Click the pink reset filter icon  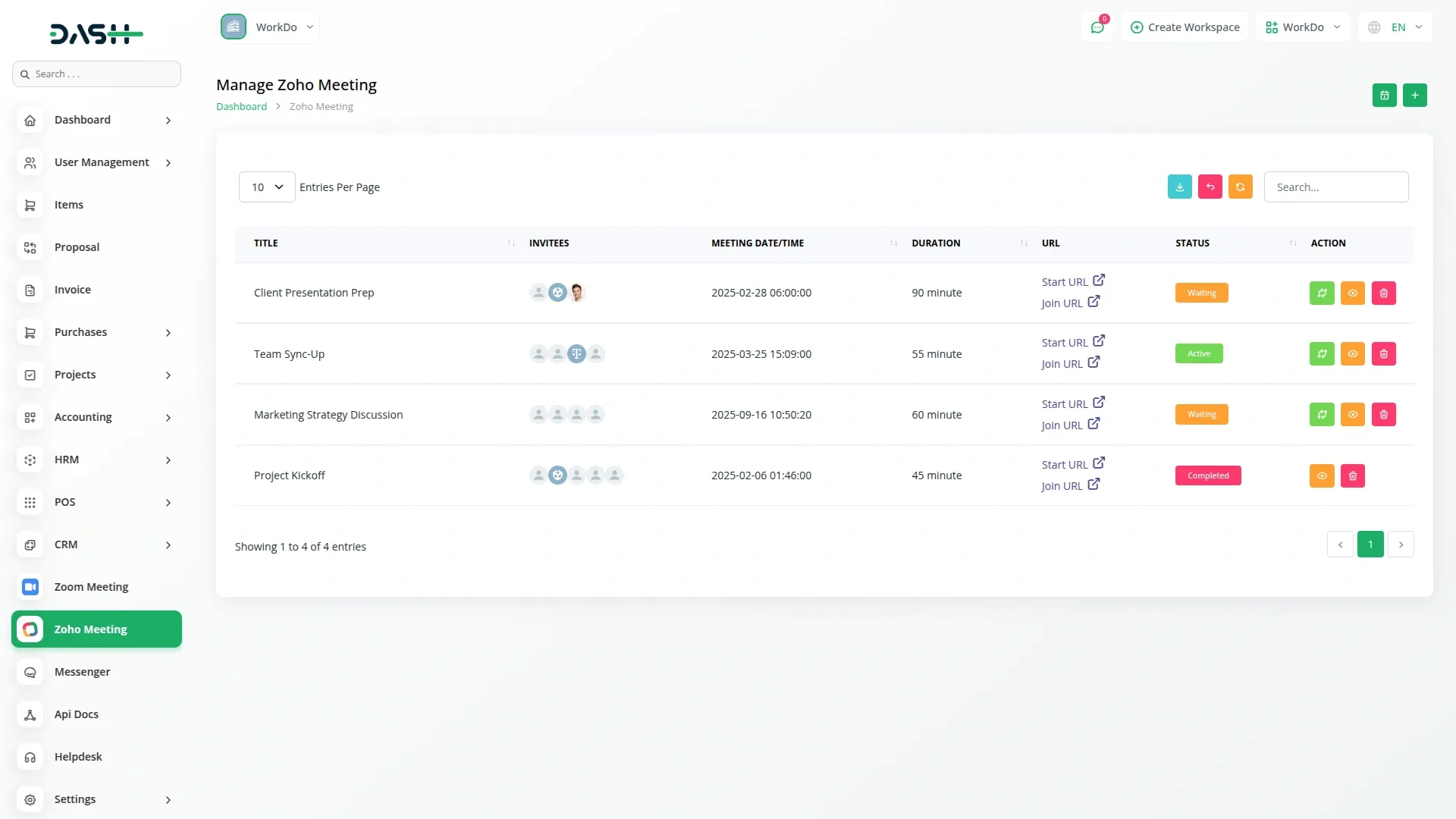[x=1210, y=187]
